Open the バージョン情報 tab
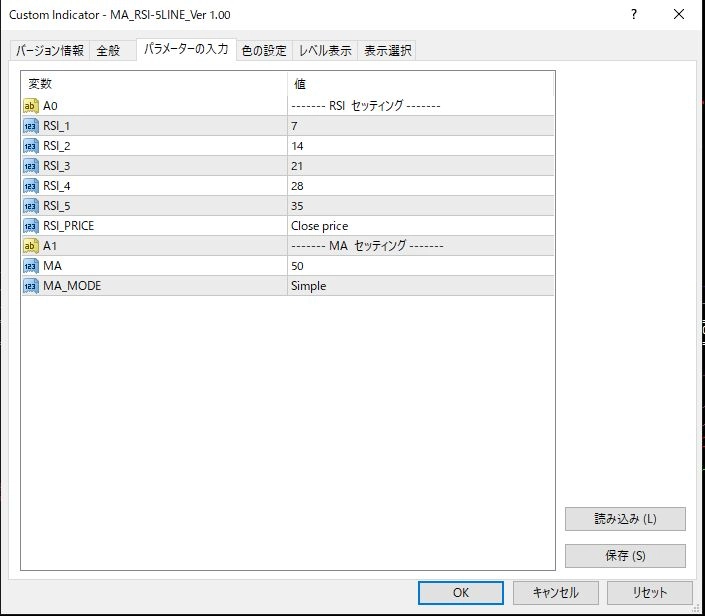 coord(50,50)
